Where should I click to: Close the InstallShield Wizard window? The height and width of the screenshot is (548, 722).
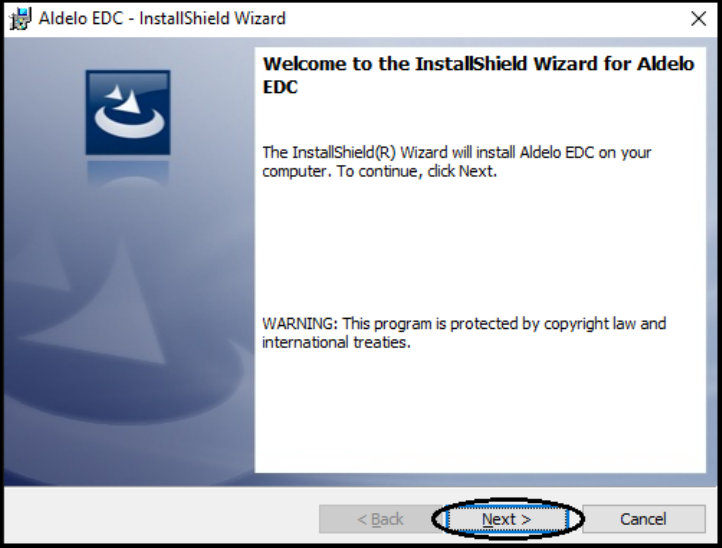(x=699, y=18)
